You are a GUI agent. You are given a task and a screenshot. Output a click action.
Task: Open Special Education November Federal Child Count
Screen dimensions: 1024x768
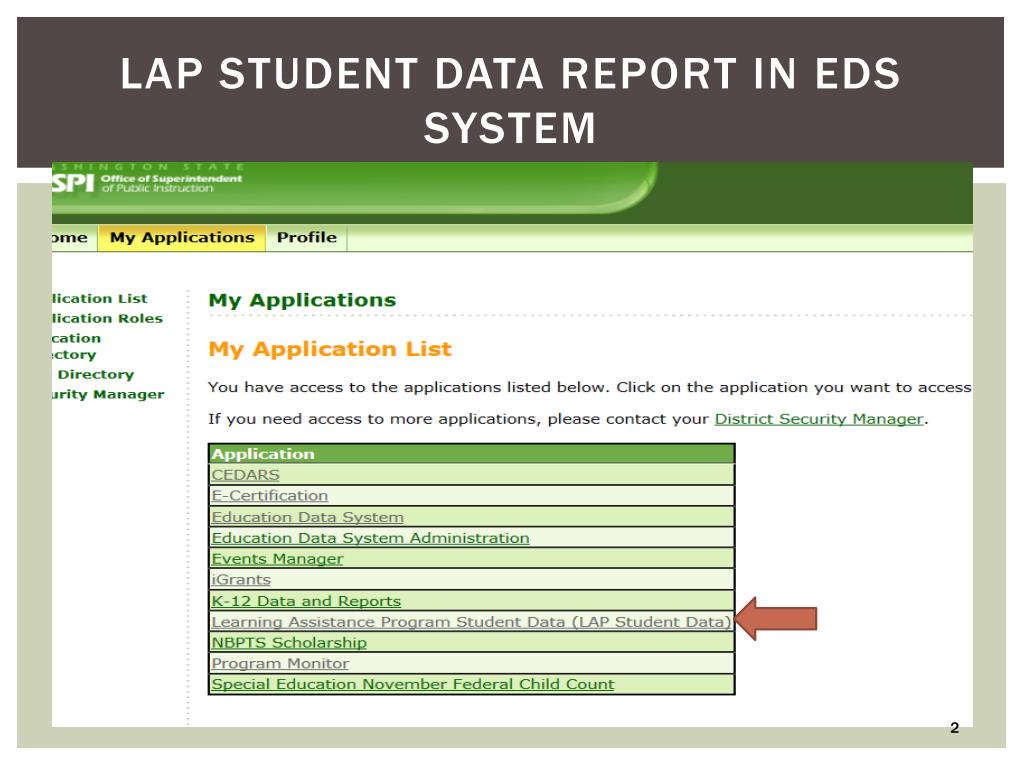coord(412,684)
